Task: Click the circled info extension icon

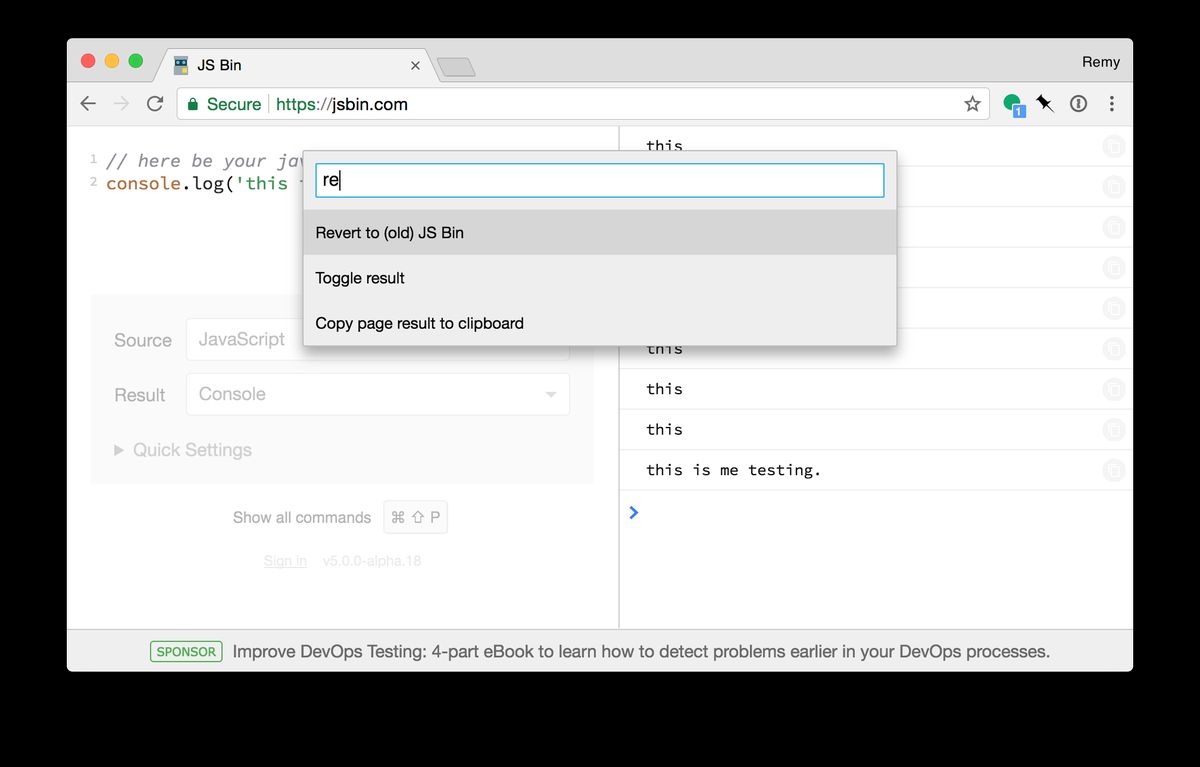Action: pyautogui.click(x=1078, y=104)
